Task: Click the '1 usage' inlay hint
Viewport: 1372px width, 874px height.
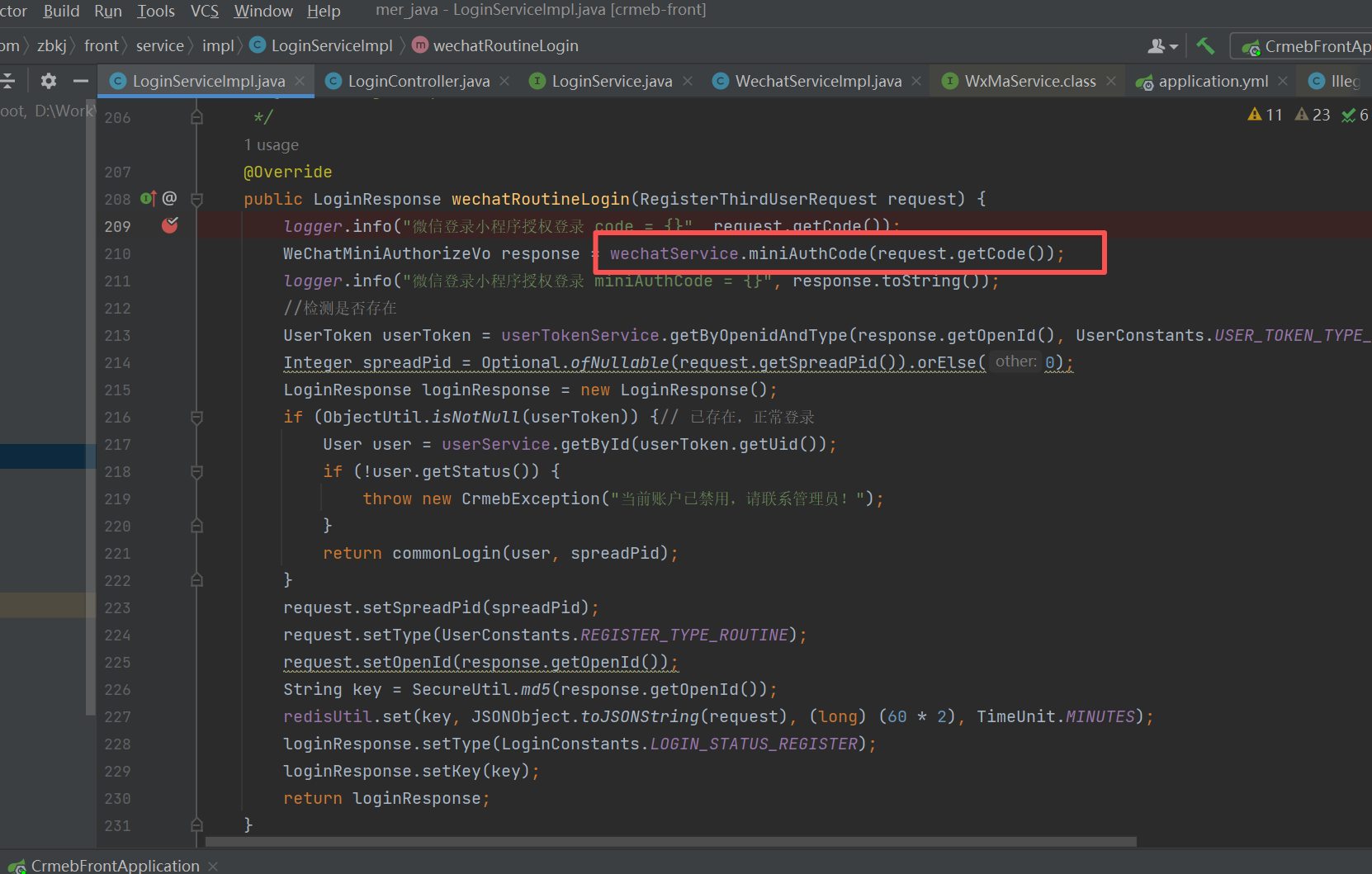Action: pyautogui.click(x=272, y=145)
